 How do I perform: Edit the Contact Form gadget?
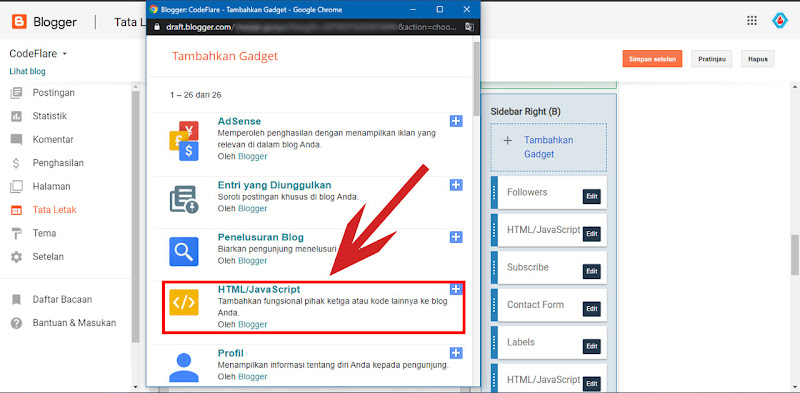point(591,309)
